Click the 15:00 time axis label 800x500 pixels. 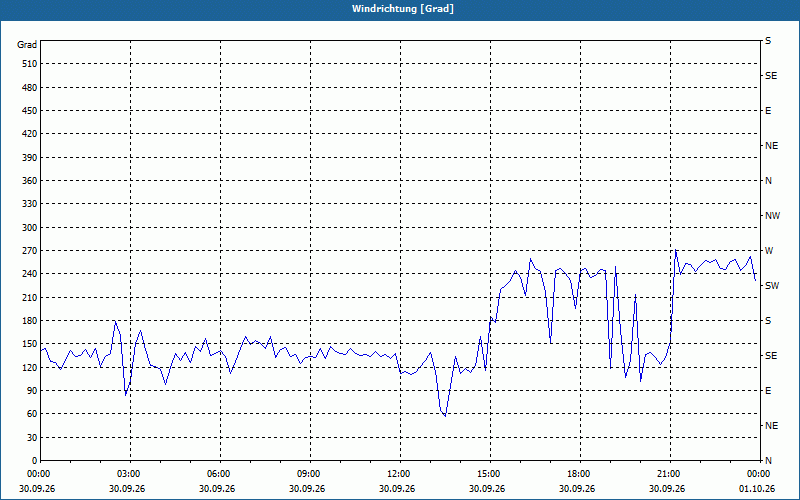click(x=489, y=474)
